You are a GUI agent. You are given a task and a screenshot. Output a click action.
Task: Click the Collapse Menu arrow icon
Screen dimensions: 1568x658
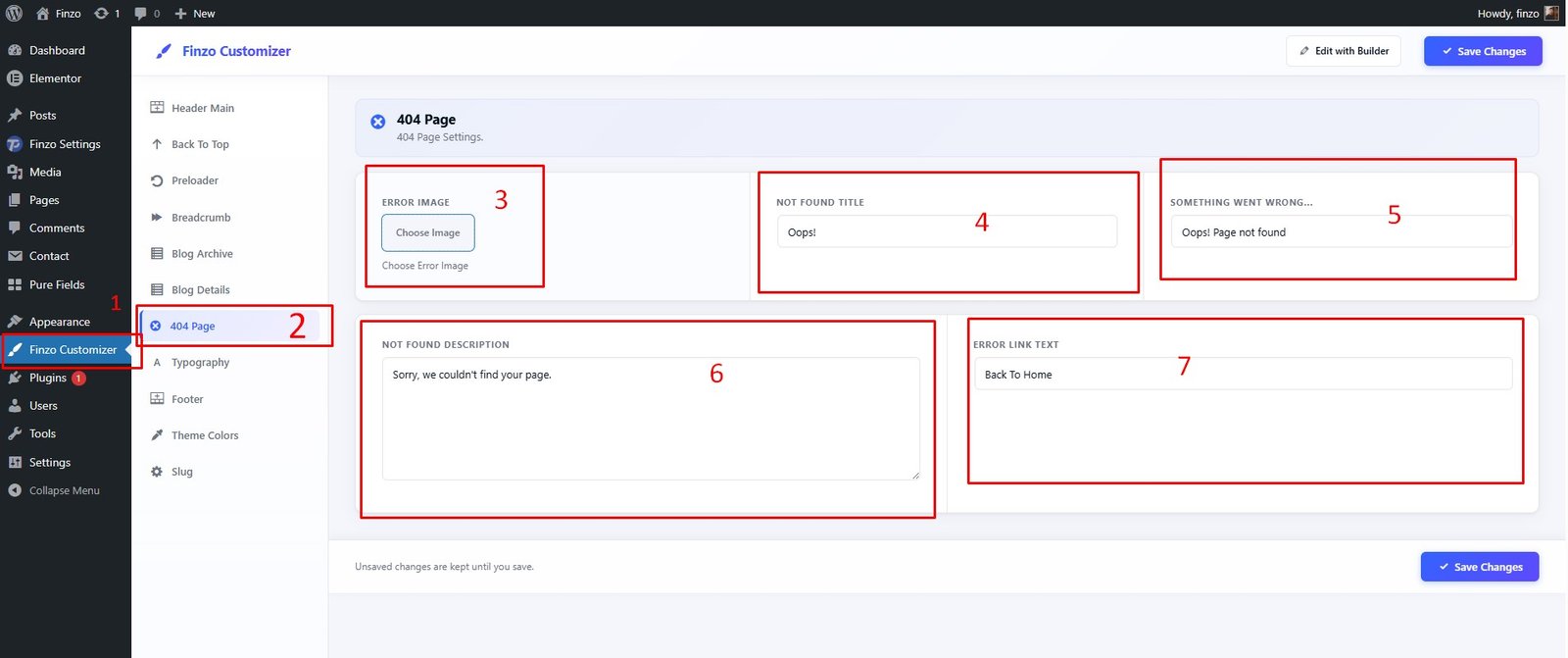coord(15,490)
